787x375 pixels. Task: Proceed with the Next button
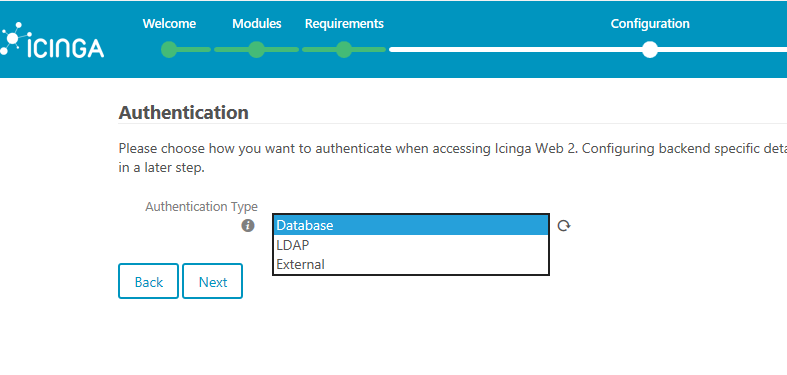pos(212,281)
